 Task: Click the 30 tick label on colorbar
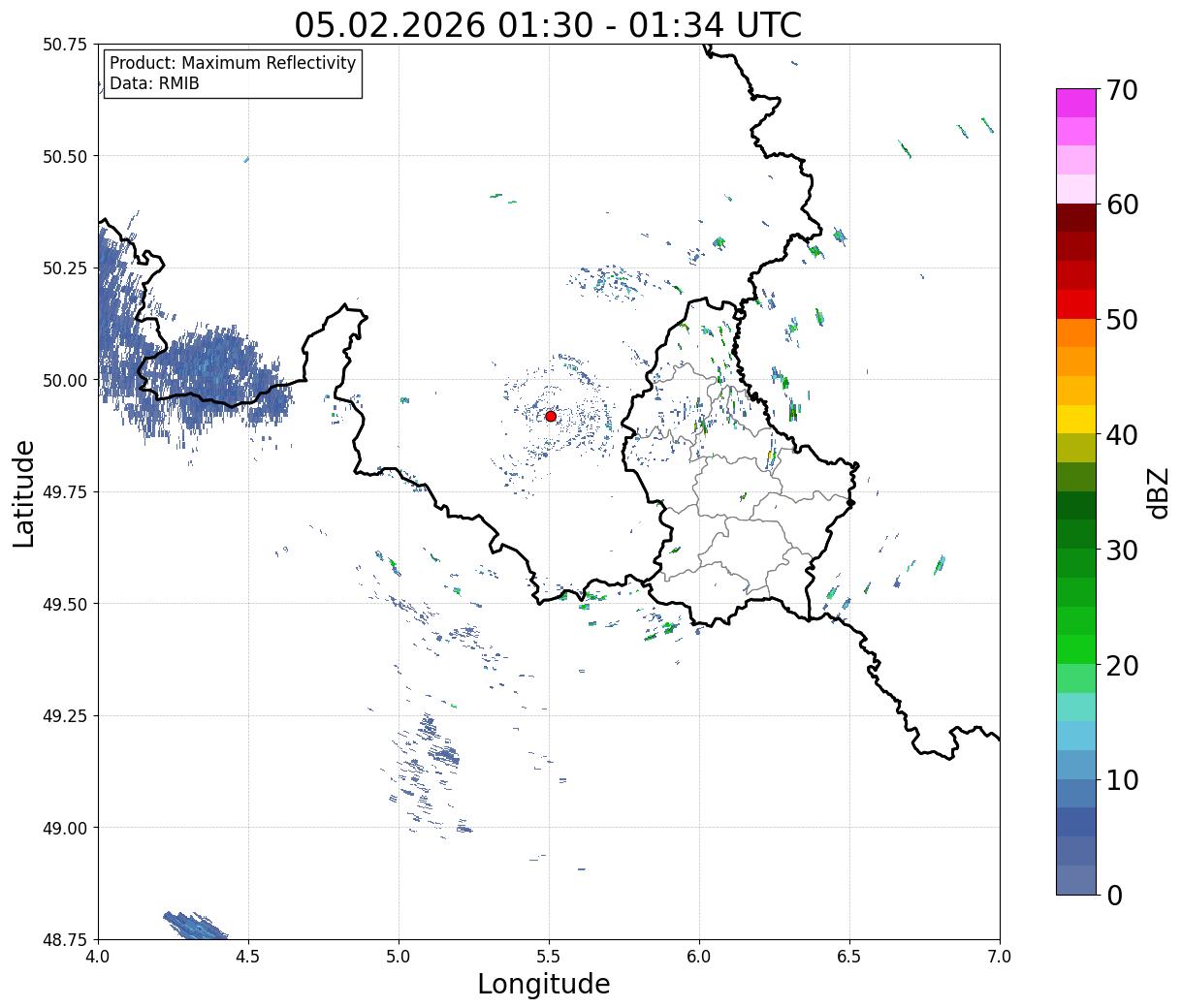pos(1122,550)
